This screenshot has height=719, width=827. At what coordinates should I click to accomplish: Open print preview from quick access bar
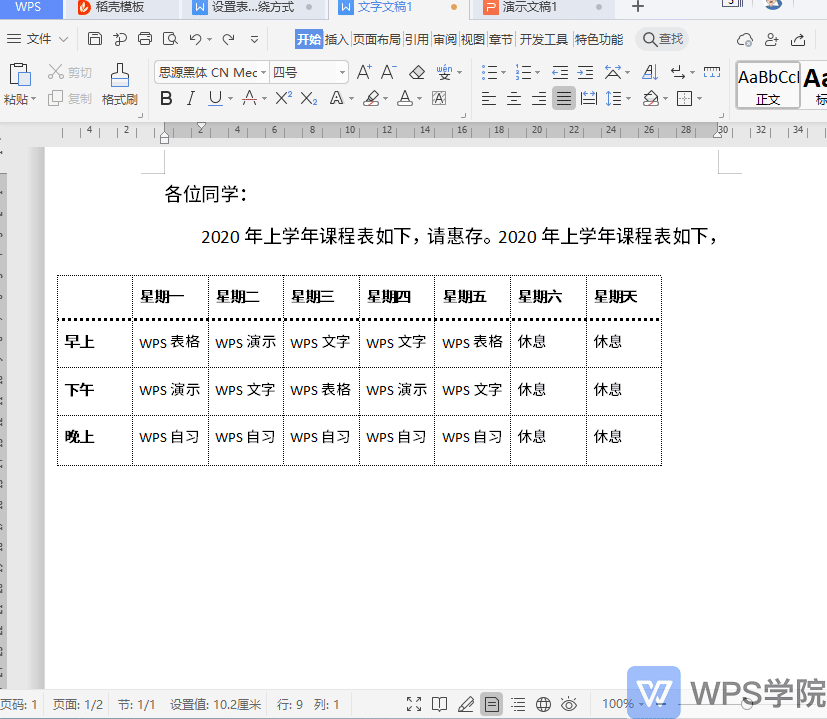click(170, 39)
